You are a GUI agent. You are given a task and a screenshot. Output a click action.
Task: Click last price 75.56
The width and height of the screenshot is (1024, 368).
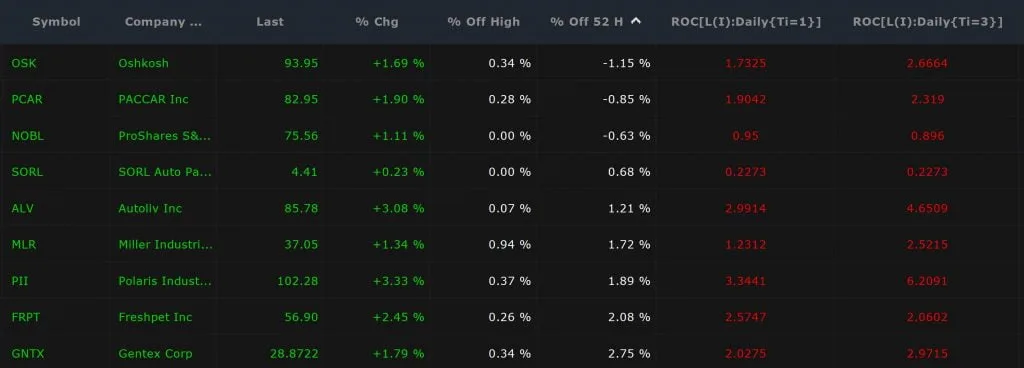[301, 136]
